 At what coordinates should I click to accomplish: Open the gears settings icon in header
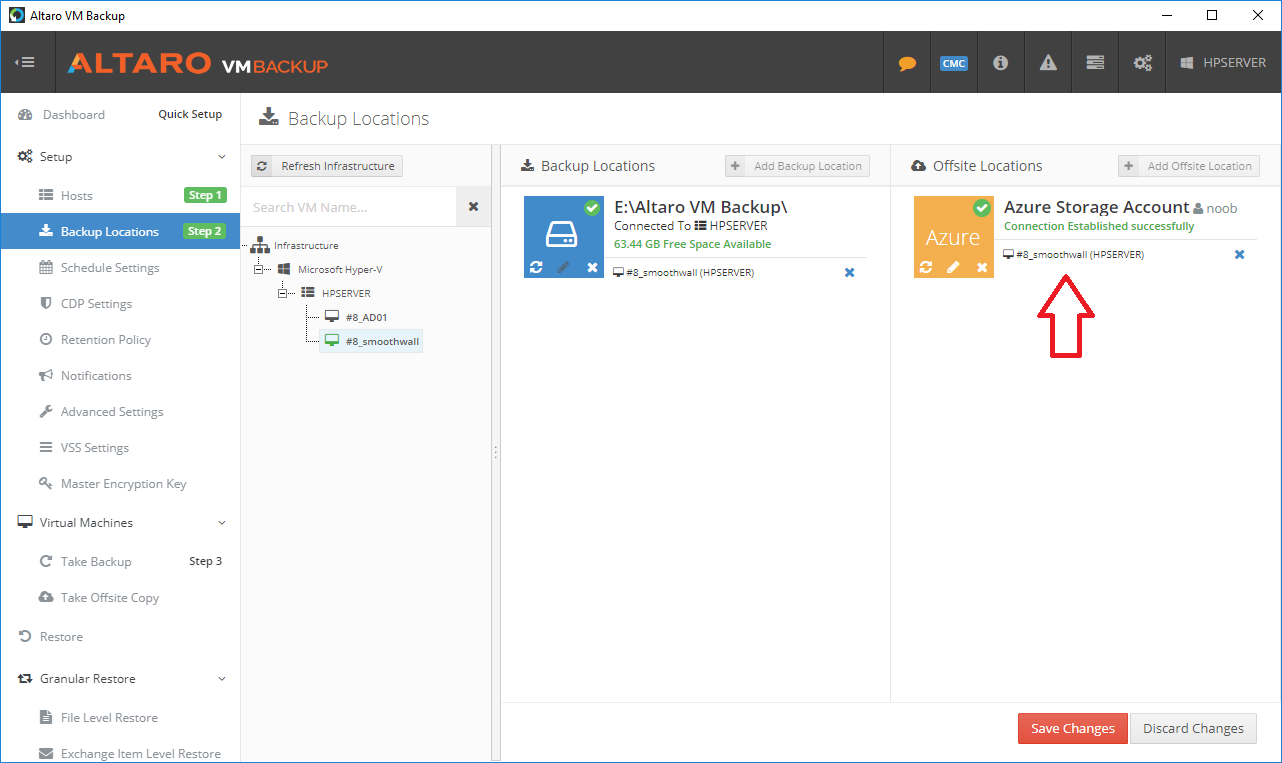(x=1142, y=62)
